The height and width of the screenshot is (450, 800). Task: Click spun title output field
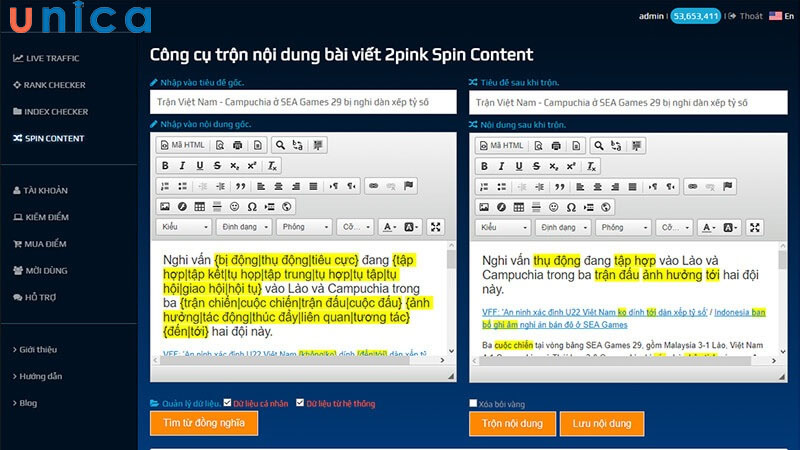(x=628, y=103)
